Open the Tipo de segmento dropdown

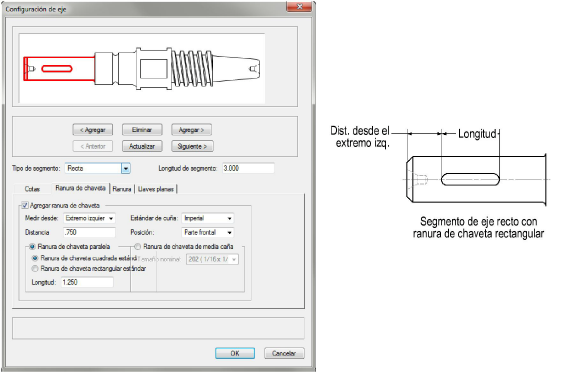tap(125, 168)
